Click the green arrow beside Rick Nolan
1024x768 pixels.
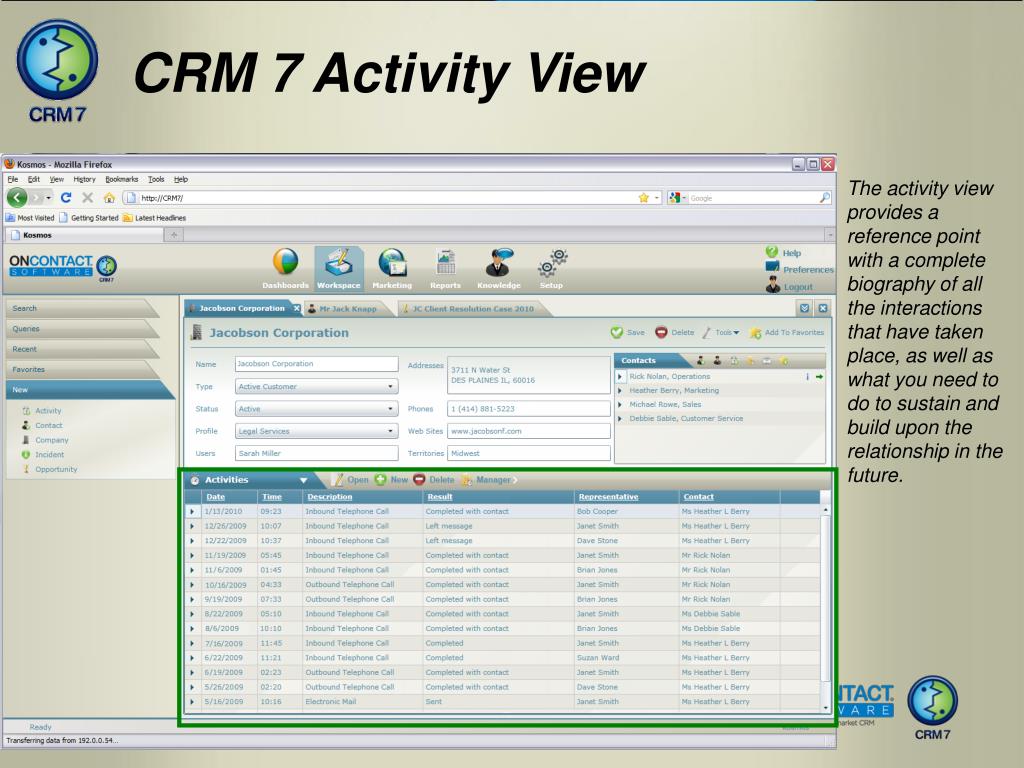(820, 377)
